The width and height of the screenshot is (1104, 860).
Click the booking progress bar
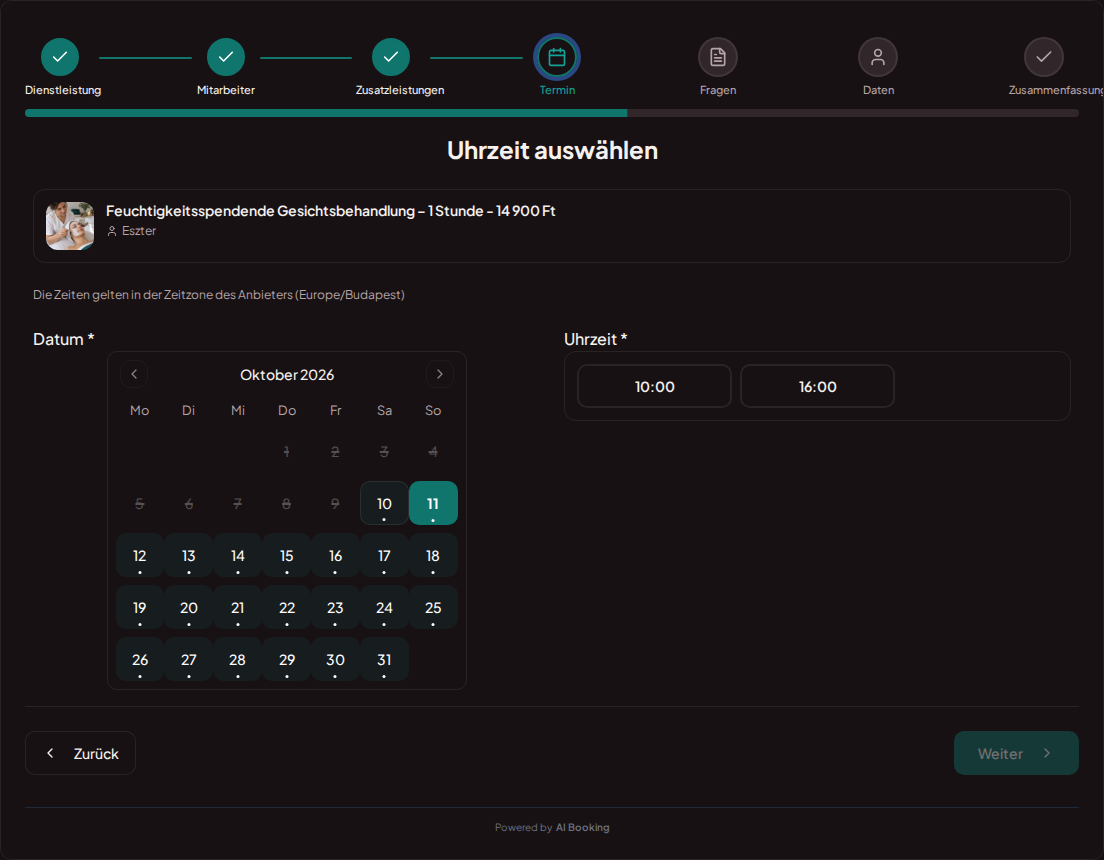[551, 113]
